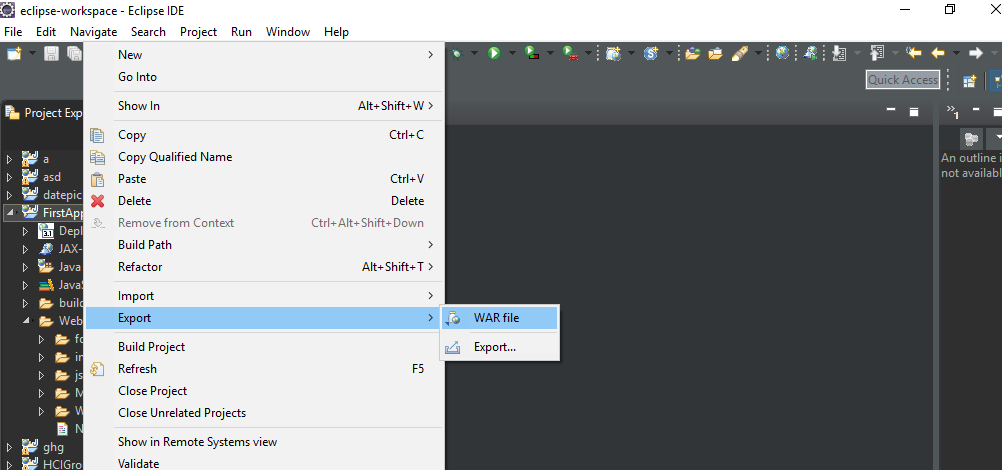The height and width of the screenshot is (470, 1002).
Task: Choose Build Project
Action: 264,347
